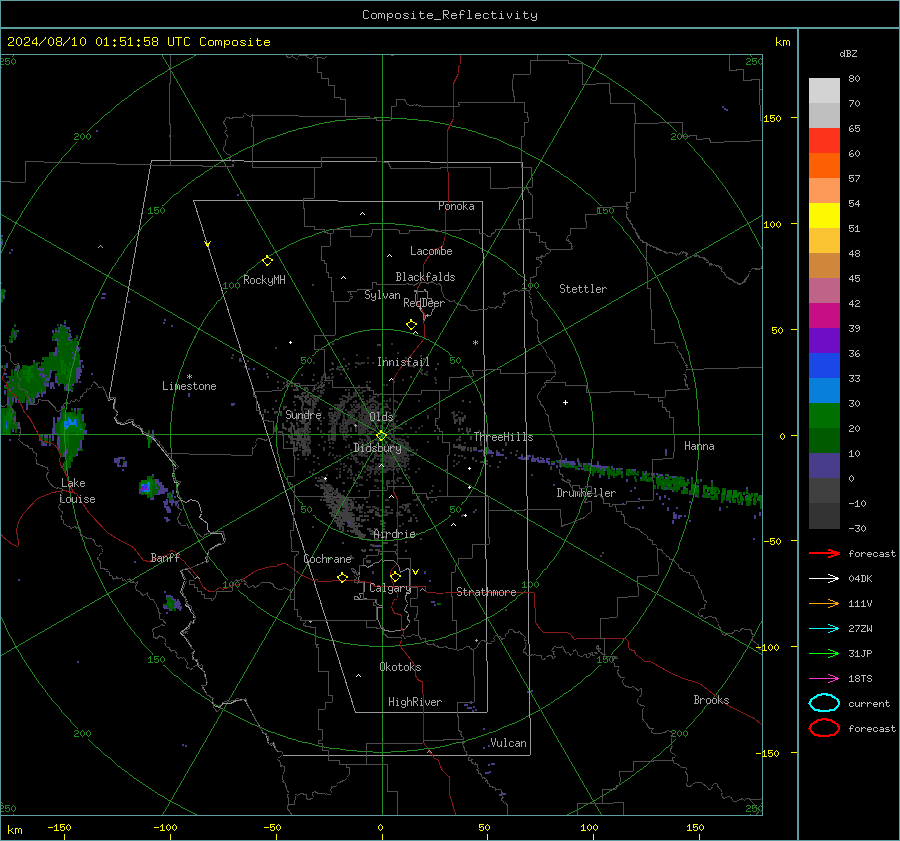Click the Innisfail label
This screenshot has width=900, height=841.
403,362
